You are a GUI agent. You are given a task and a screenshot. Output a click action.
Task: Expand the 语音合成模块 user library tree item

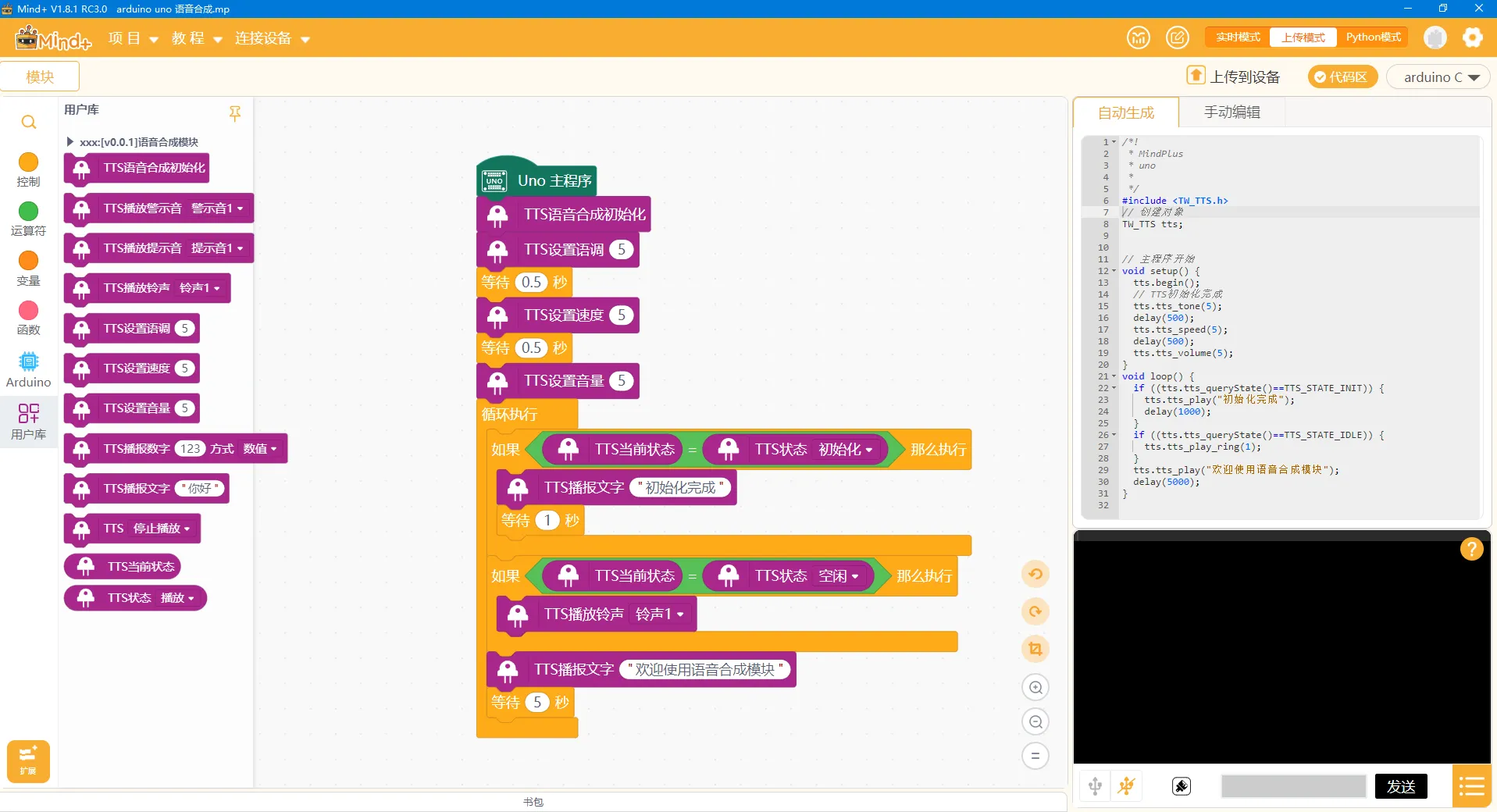70,142
